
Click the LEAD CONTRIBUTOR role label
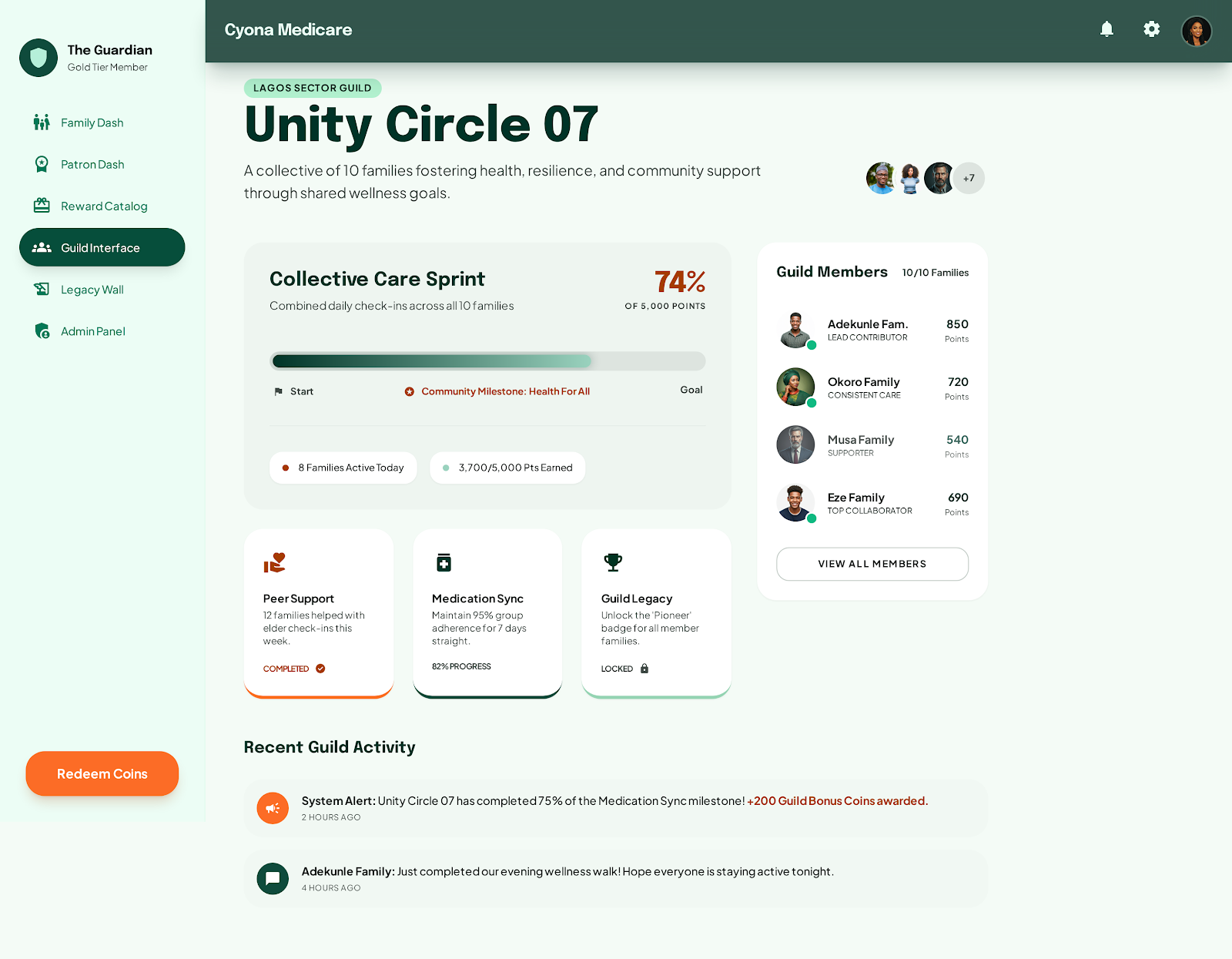[x=868, y=337]
